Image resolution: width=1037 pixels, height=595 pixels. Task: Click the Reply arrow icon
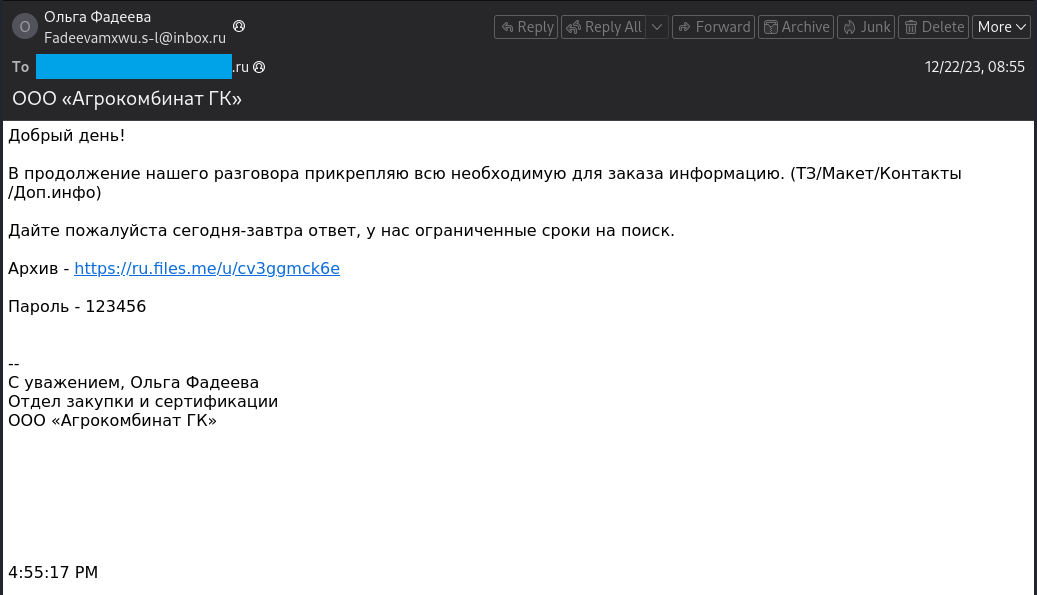[510, 27]
